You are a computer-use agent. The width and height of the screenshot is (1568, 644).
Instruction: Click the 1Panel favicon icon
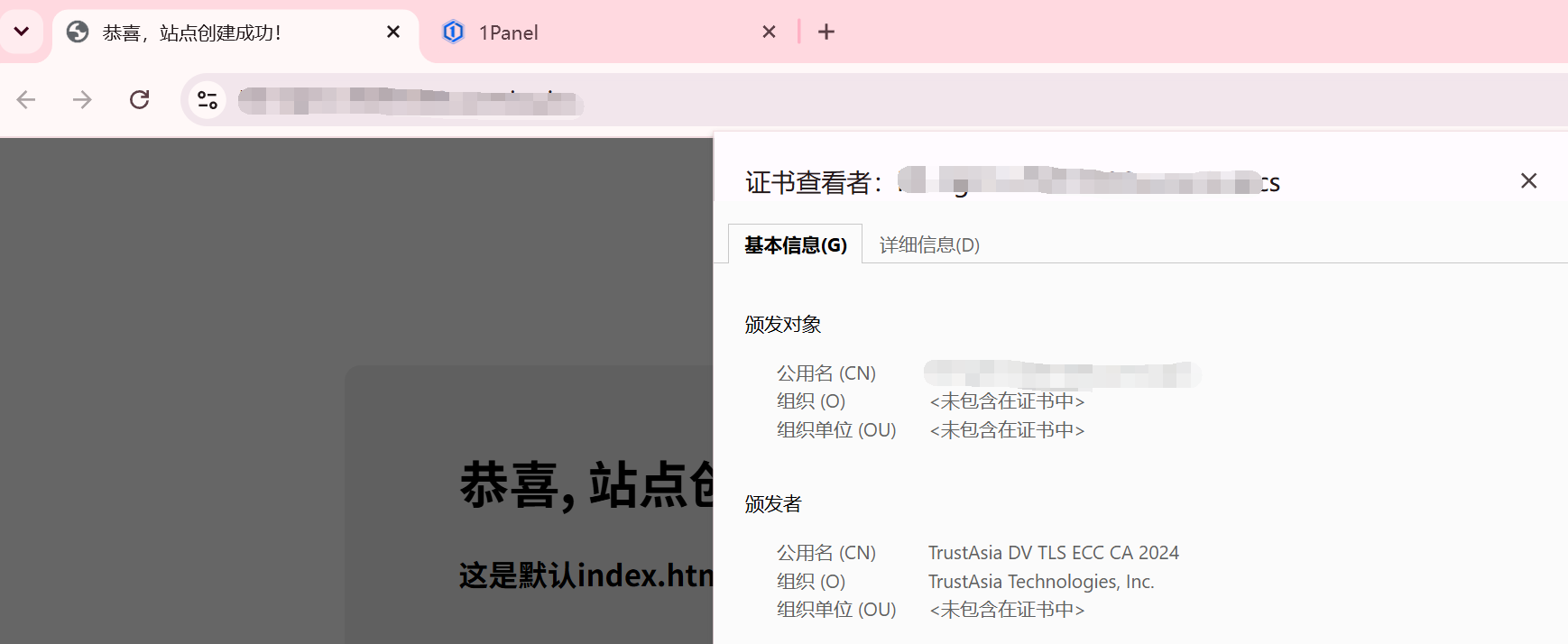pos(453,32)
